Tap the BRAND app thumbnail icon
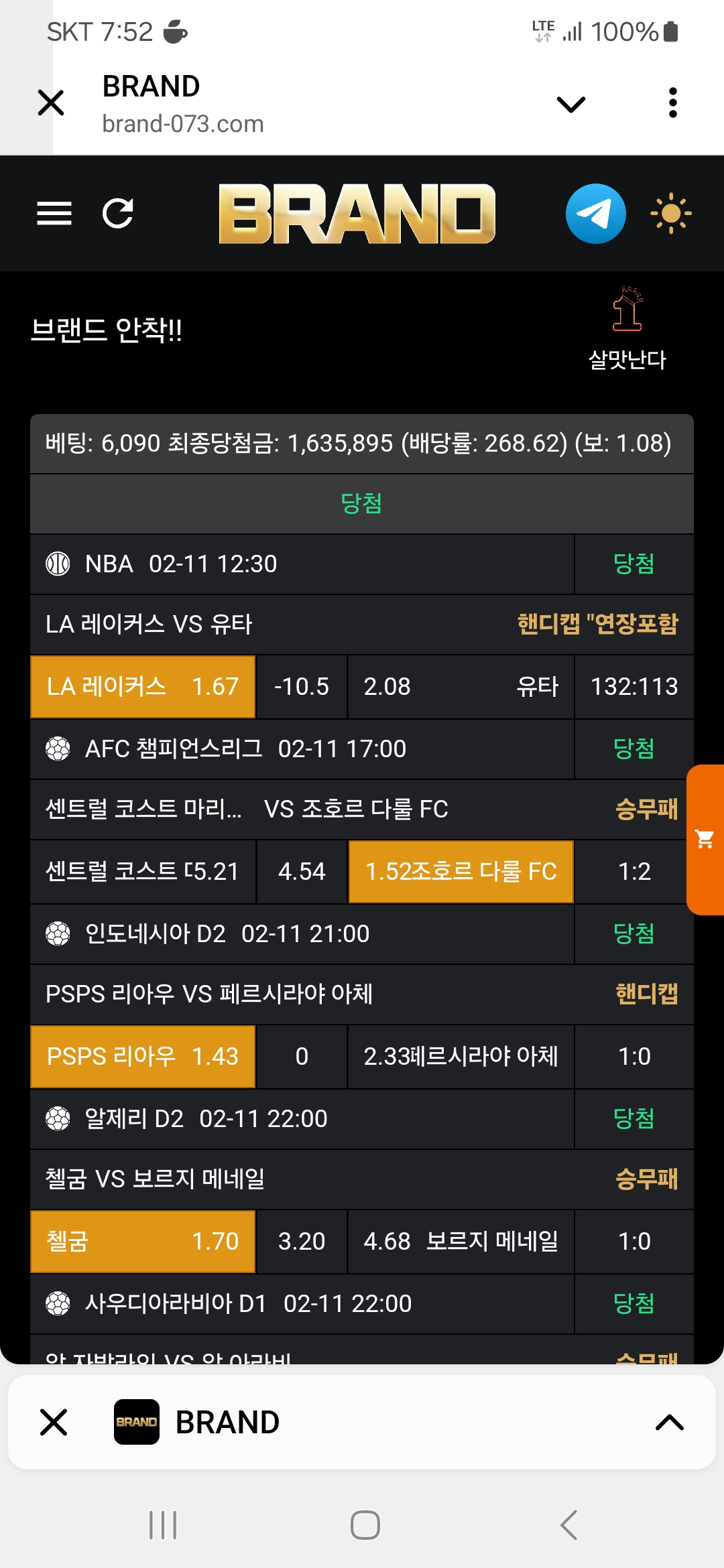This screenshot has height=1568, width=724. point(137,1422)
